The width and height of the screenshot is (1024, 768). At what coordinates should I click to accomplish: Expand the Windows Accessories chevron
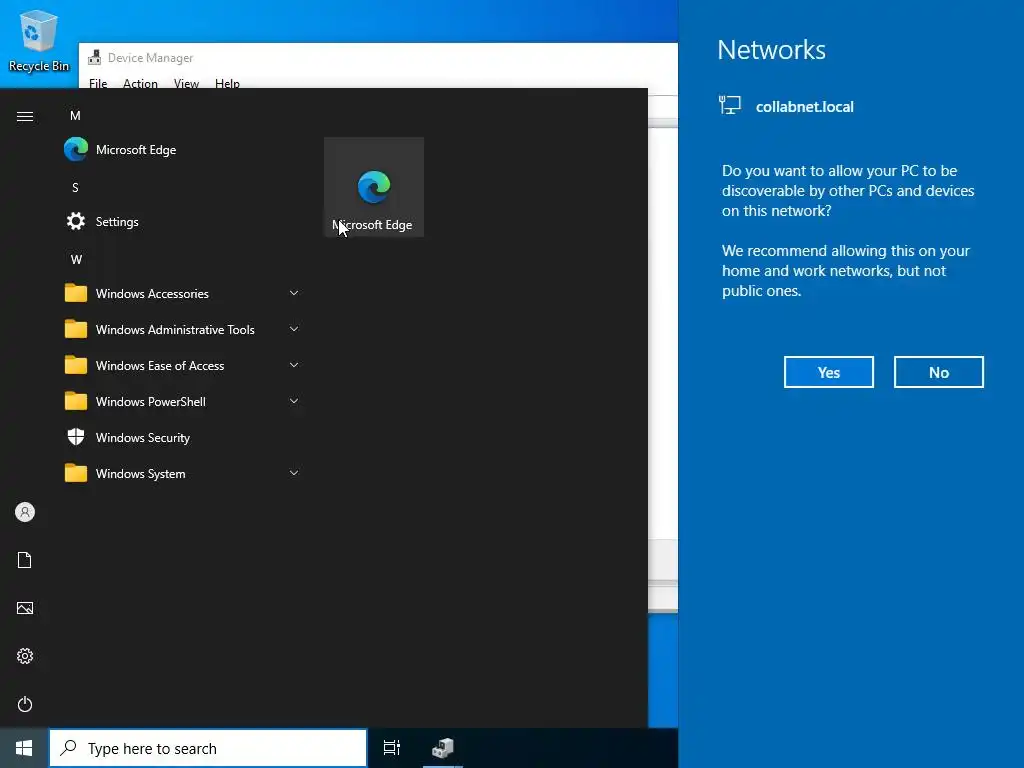[x=294, y=293]
